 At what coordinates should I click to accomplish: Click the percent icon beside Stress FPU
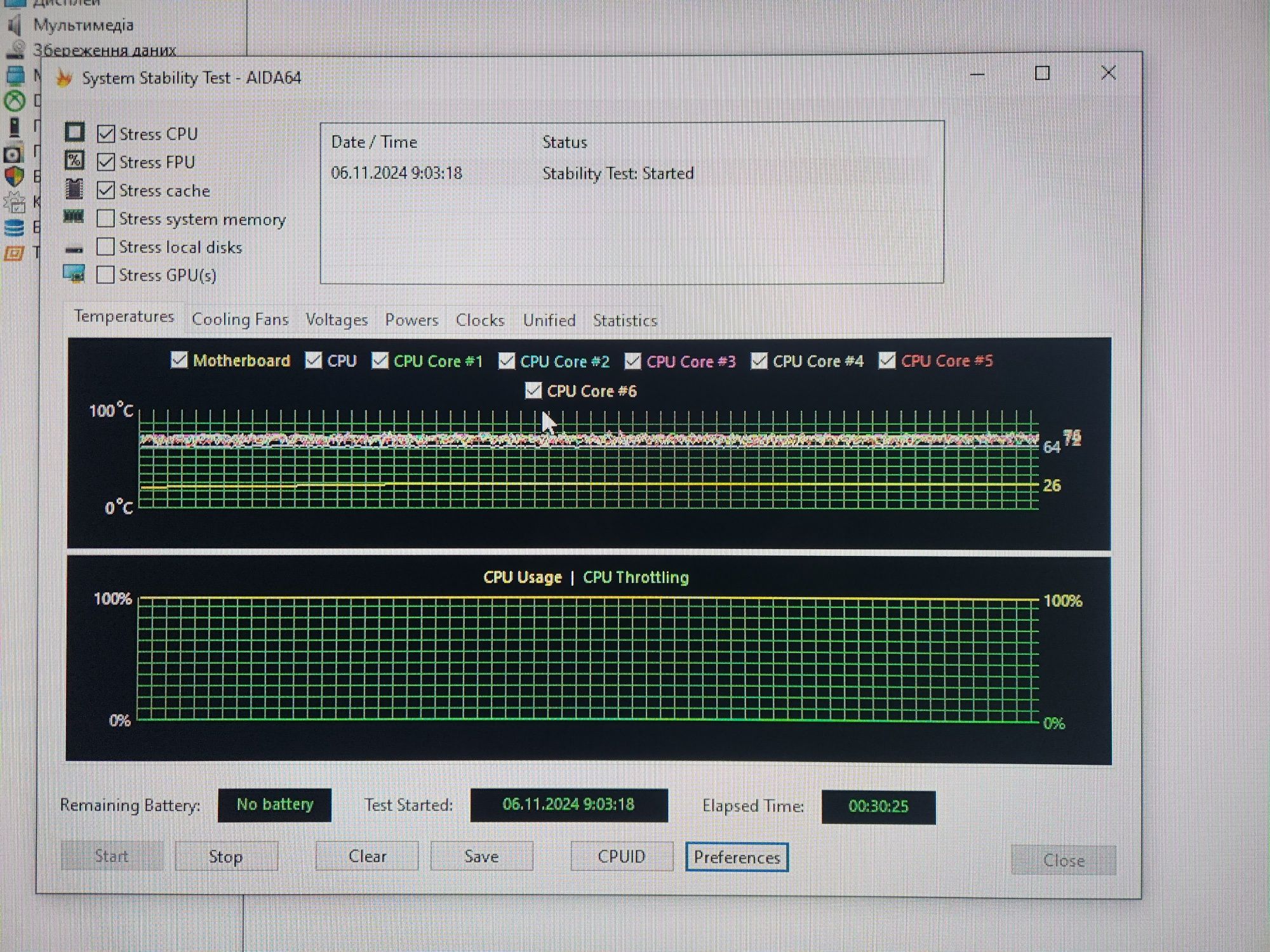tap(74, 160)
